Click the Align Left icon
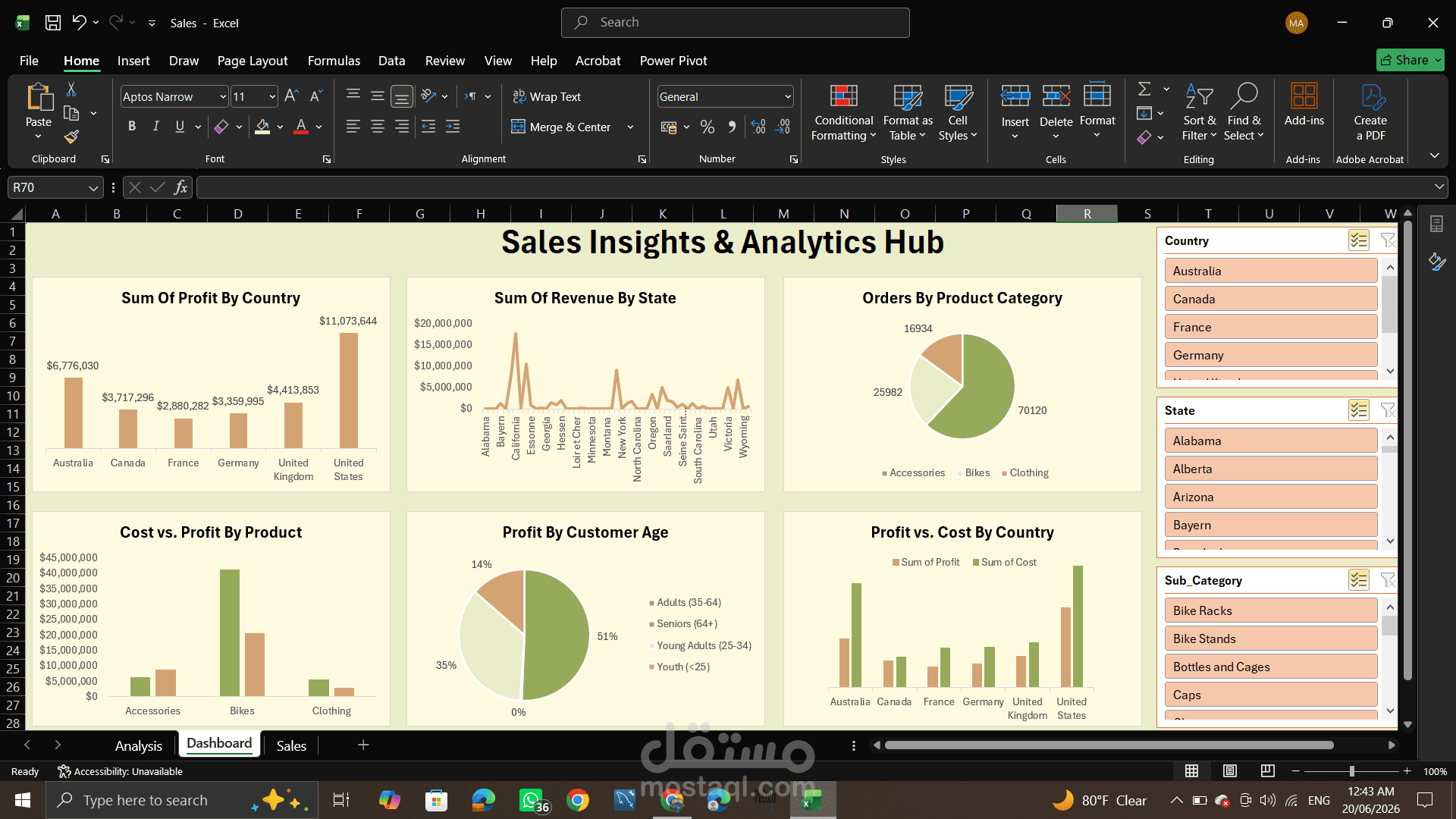1456x819 pixels. click(x=353, y=127)
